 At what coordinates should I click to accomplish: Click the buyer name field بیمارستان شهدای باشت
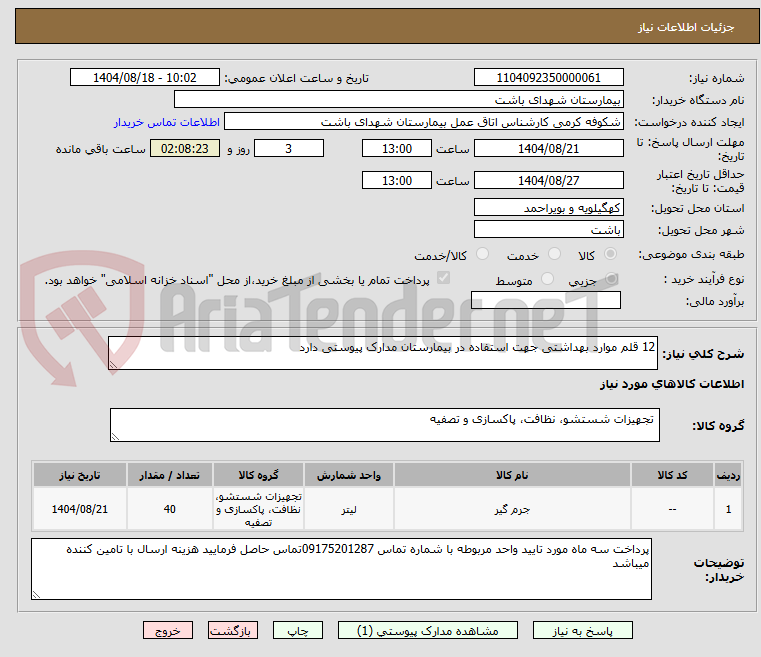(x=398, y=99)
